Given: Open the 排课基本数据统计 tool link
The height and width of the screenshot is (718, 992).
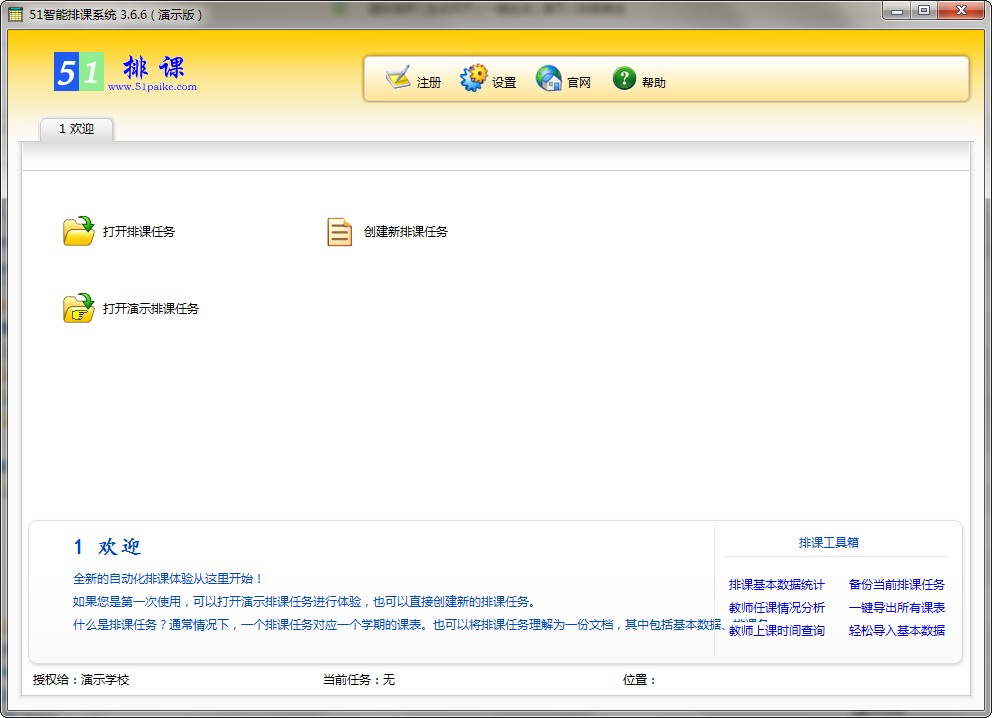Looking at the screenshot, I should pyautogui.click(x=777, y=585).
